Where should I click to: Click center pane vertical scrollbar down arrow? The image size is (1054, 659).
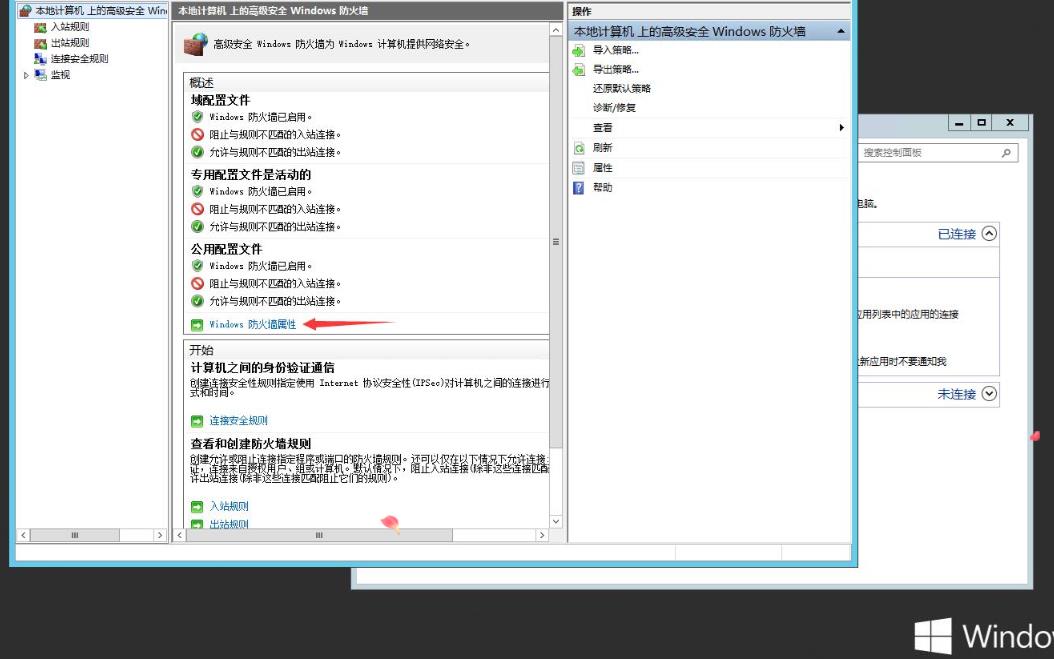point(556,521)
